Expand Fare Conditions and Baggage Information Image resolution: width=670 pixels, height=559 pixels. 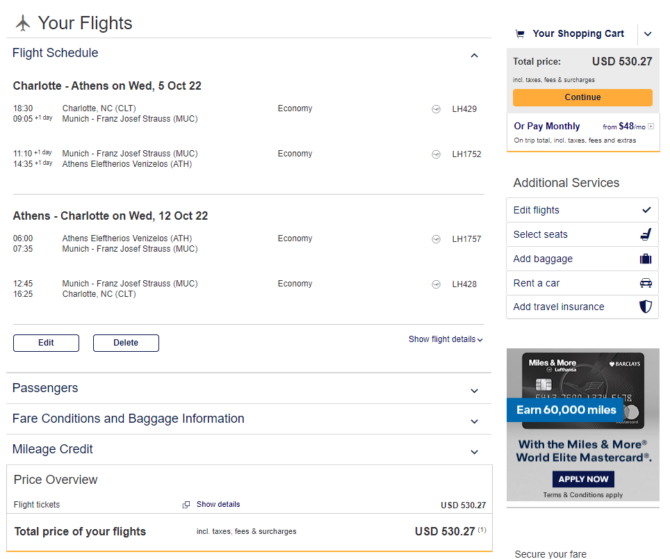pos(474,421)
